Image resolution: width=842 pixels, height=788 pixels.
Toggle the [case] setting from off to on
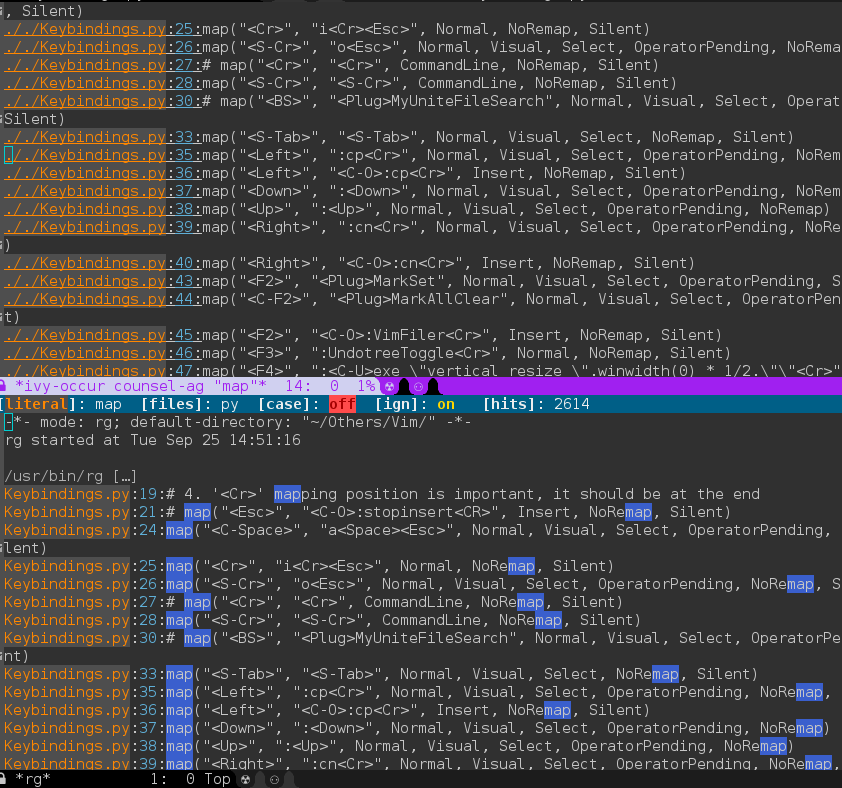coord(340,404)
